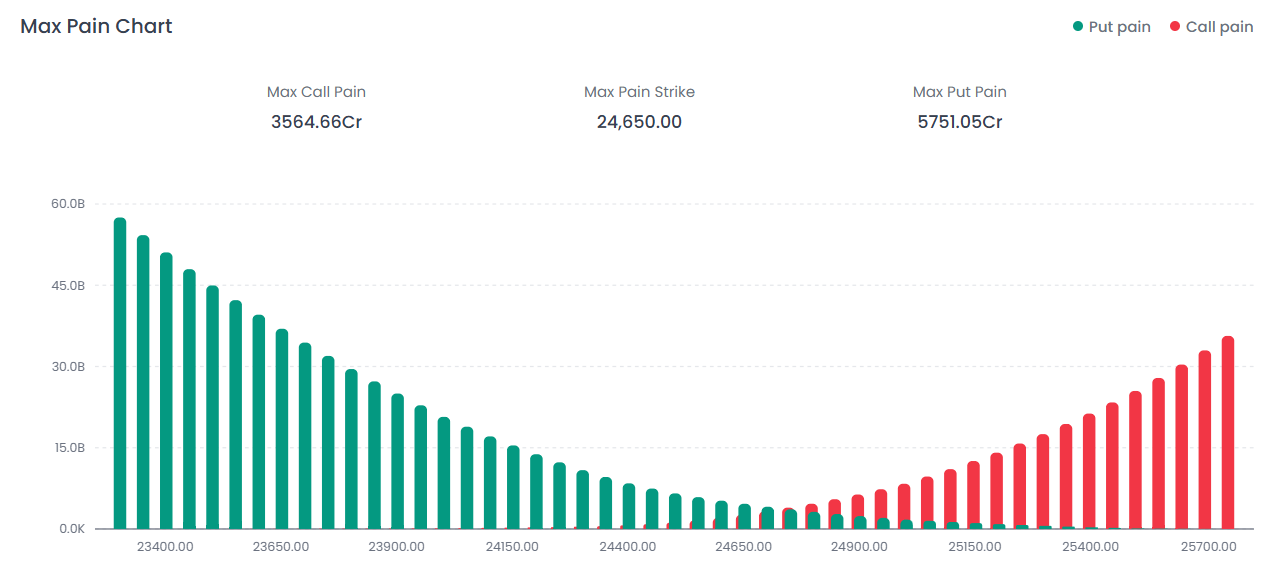
Task: Click the 24650.00 x-axis label
Action: pyautogui.click(x=743, y=547)
